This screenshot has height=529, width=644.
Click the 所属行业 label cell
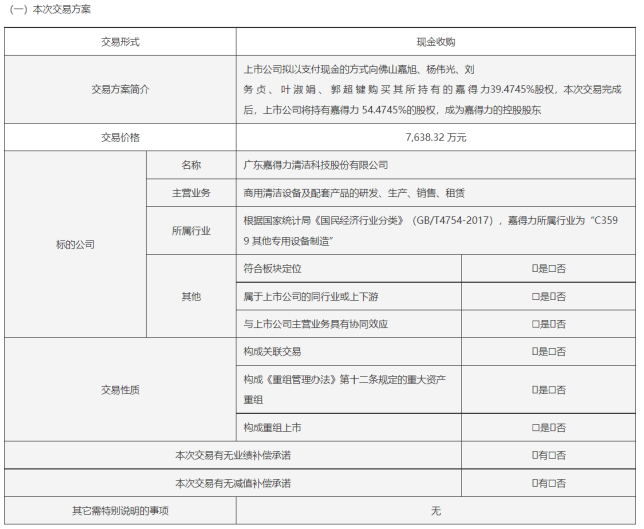(x=191, y=230)
